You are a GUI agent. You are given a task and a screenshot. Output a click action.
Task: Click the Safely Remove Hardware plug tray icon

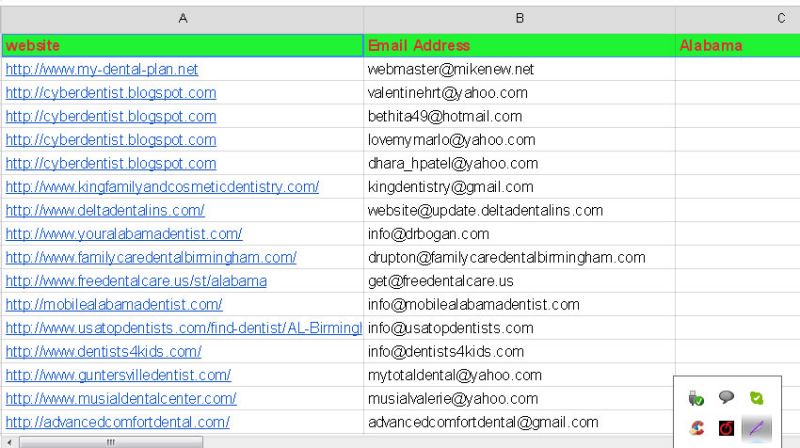696,397
